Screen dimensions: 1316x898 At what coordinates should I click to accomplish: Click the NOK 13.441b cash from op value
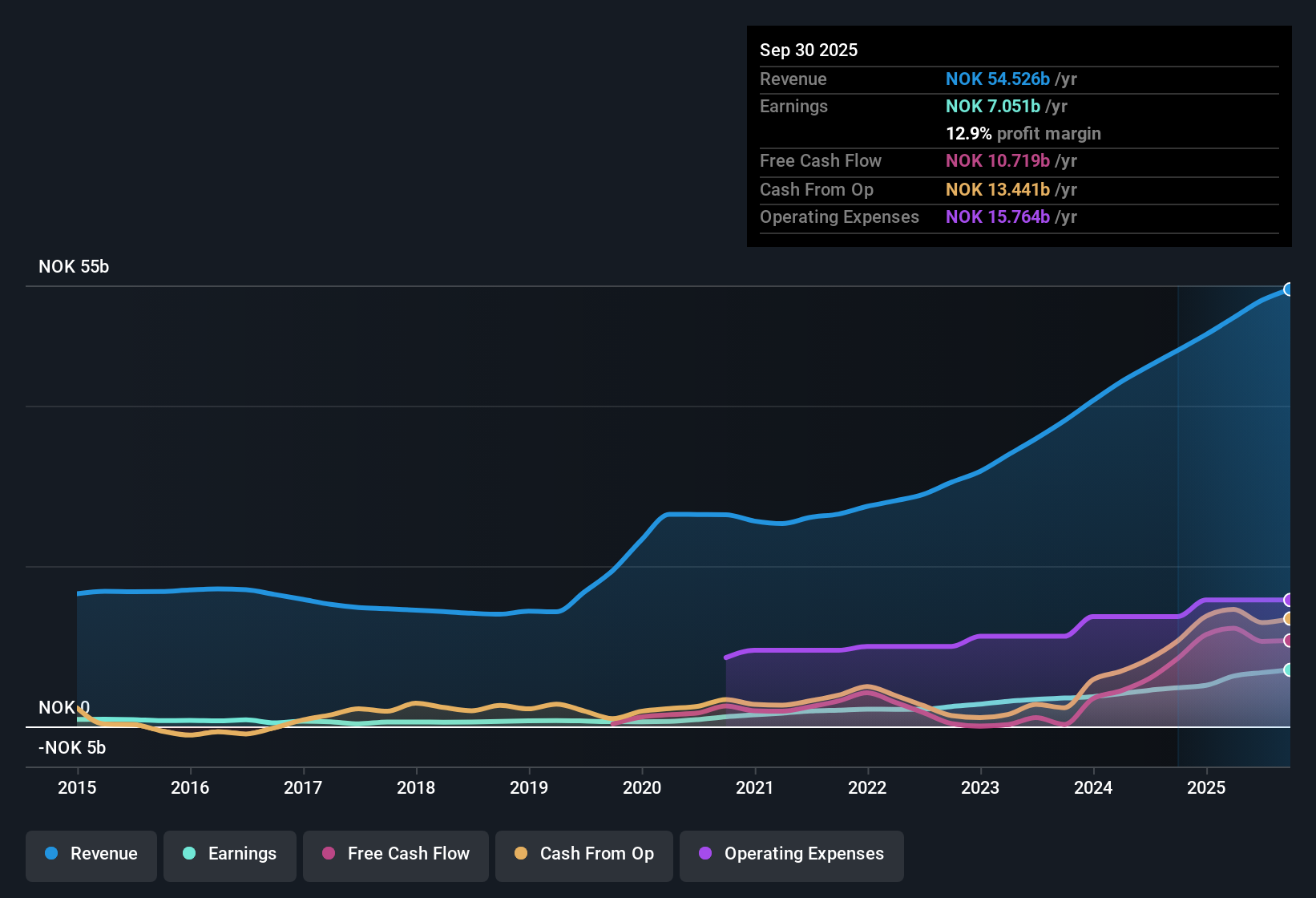coord(998,189)
